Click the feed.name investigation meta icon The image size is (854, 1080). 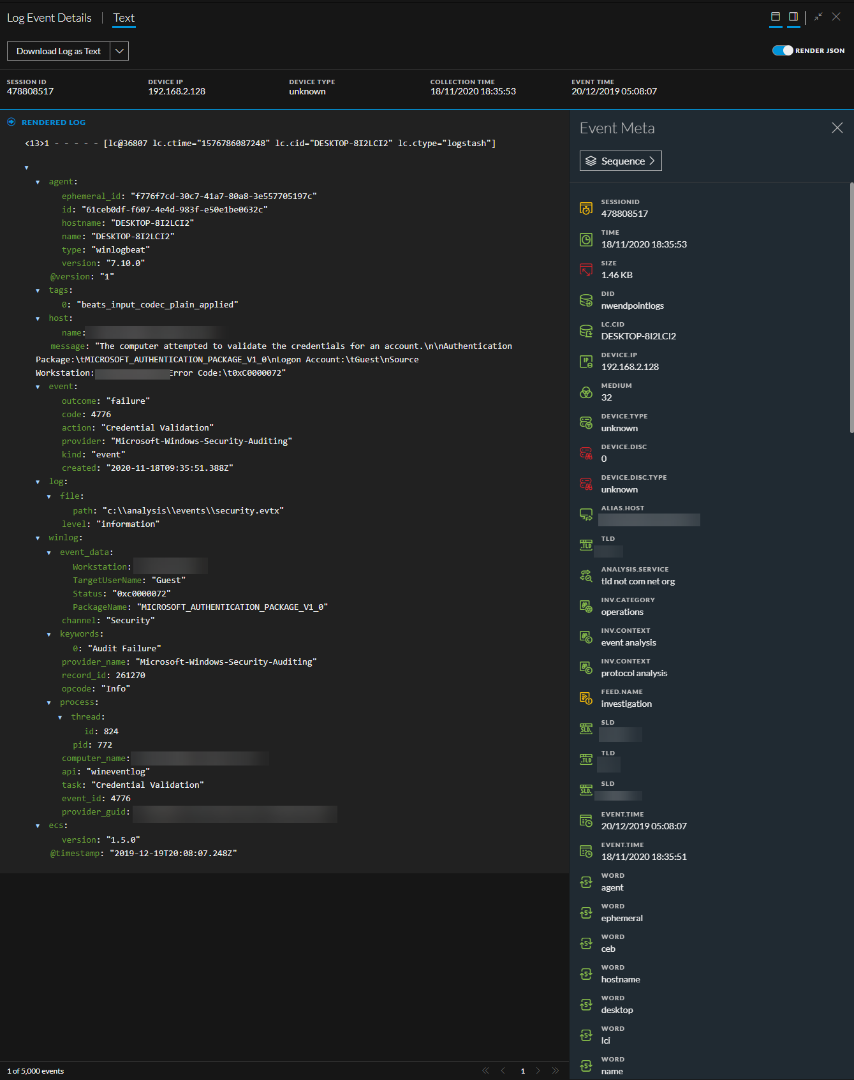pyautogui.click(x=586, y=698)
